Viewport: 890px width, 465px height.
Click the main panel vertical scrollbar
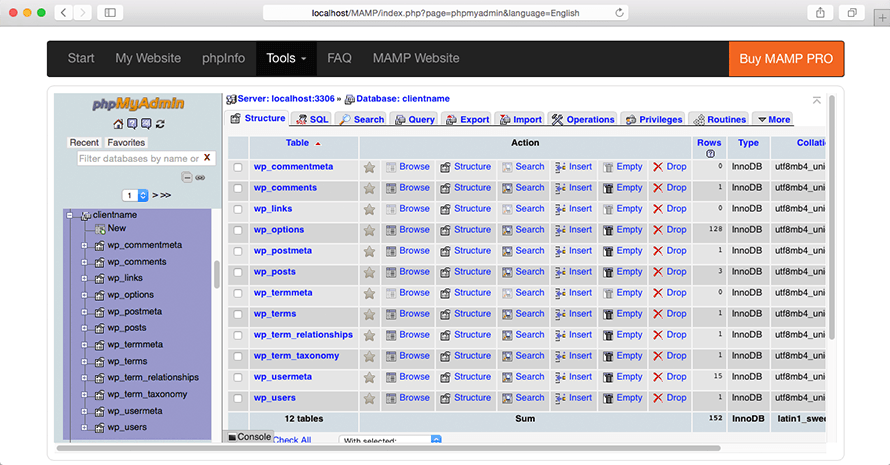point(832,217)
